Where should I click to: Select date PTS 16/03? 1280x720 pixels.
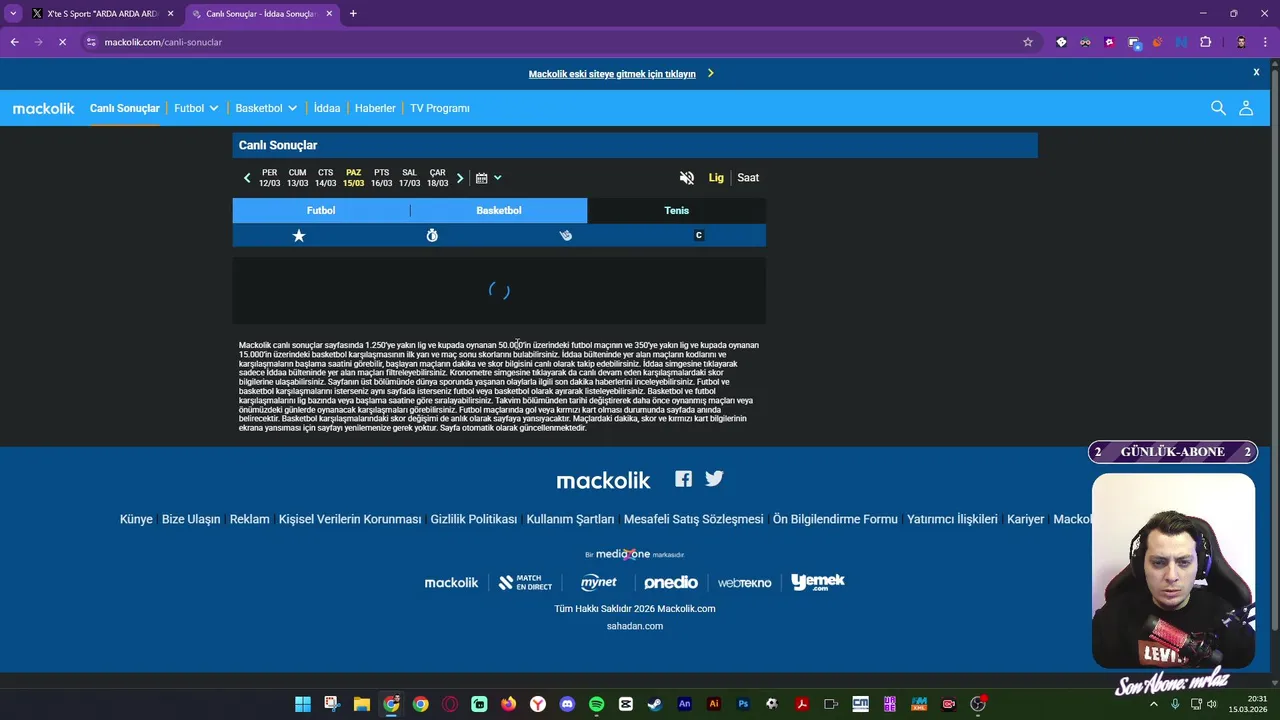(x=382, y=178)
